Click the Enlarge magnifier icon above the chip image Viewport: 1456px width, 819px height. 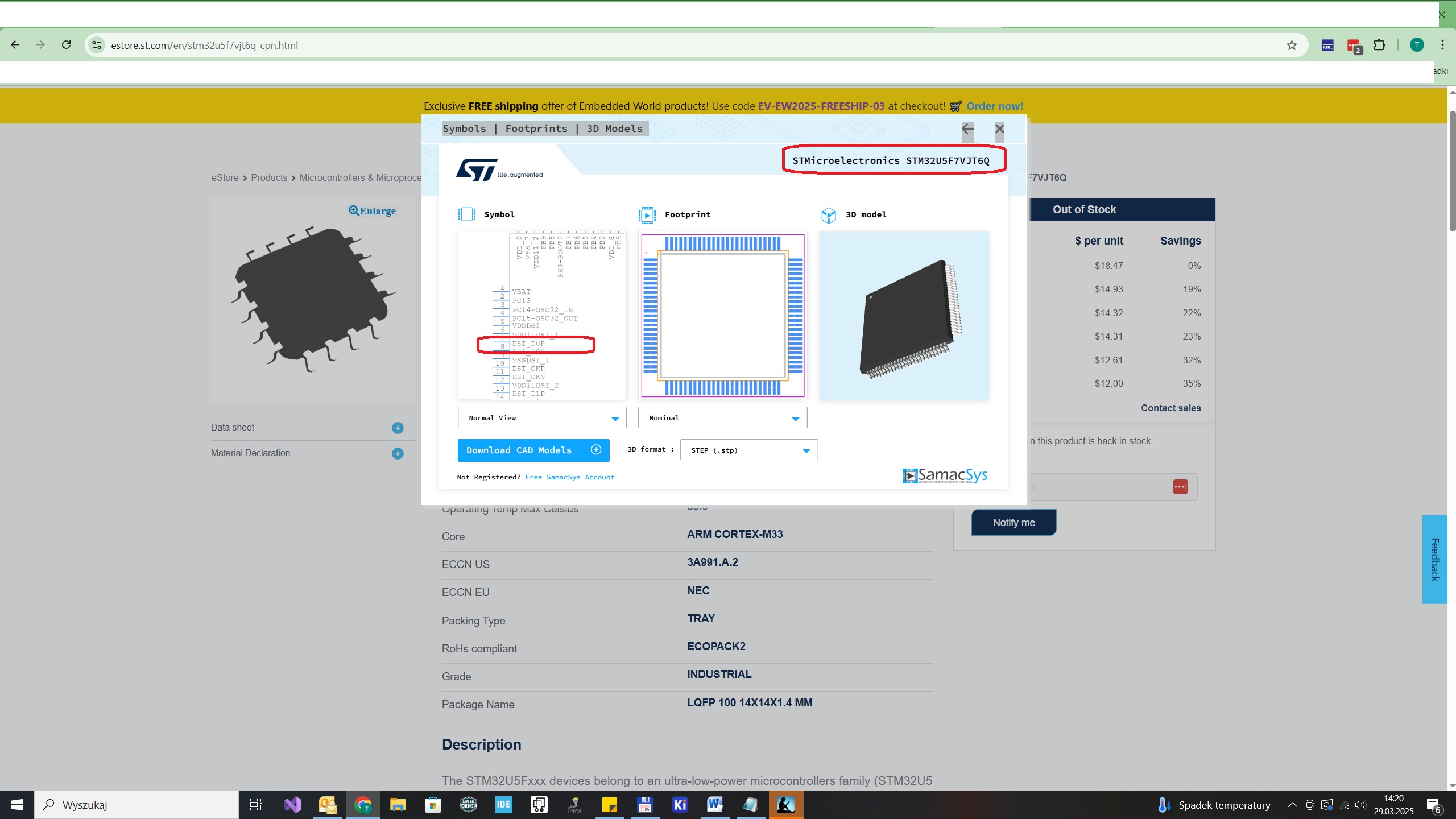click(353, 210)
